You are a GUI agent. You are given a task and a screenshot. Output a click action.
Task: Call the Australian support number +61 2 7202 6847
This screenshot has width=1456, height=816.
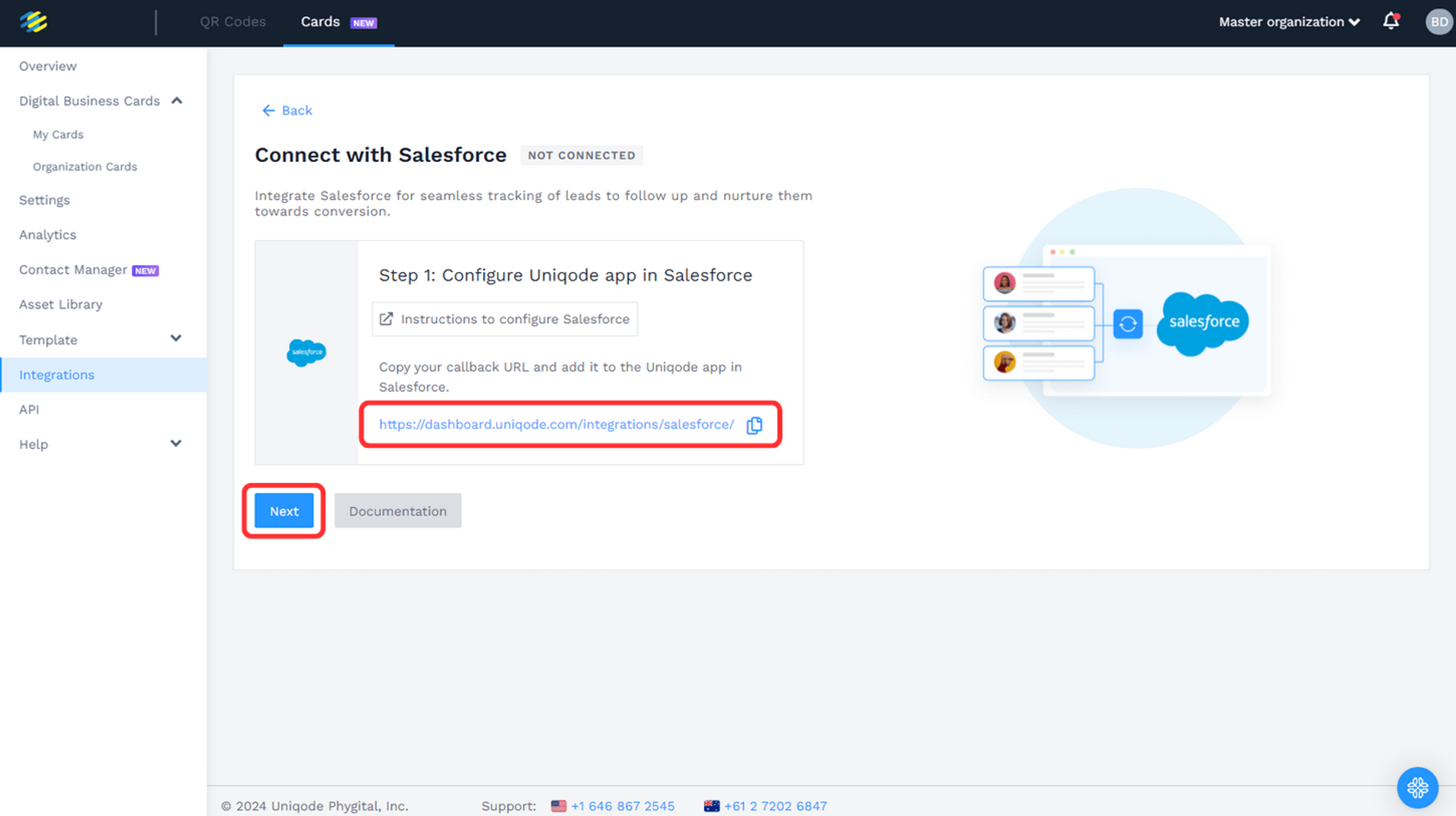tap(775, 806)
